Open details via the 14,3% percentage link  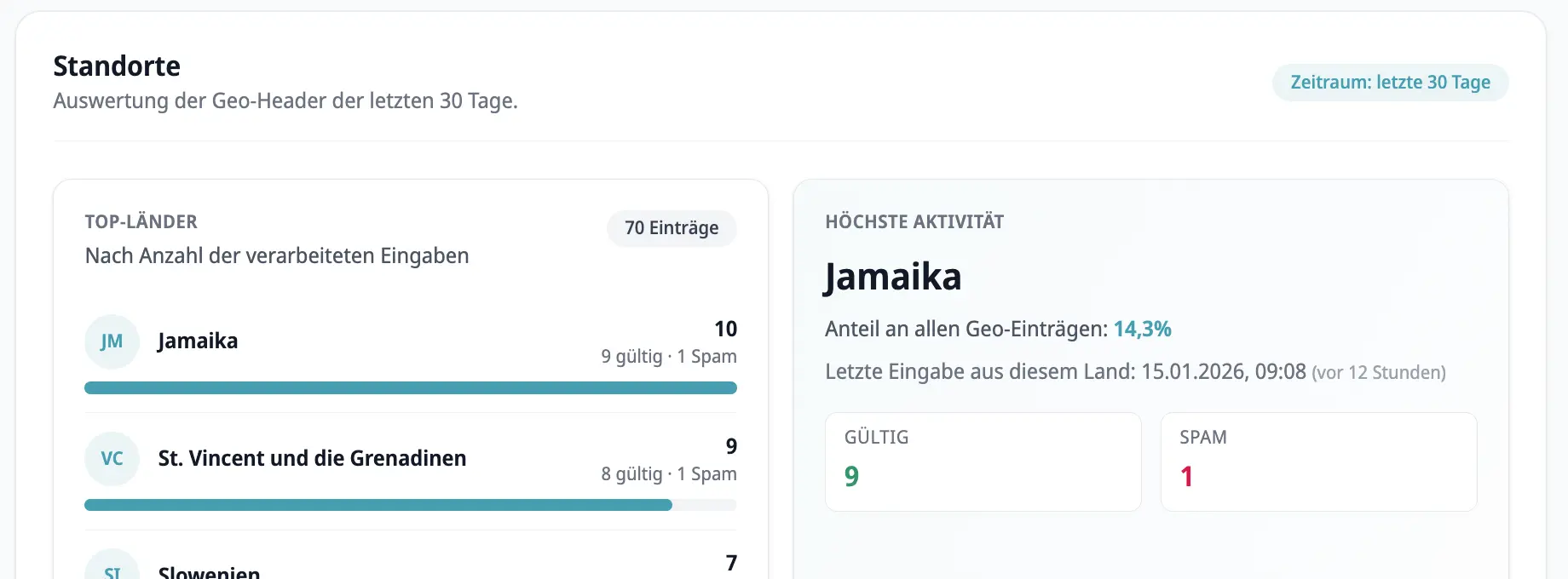tap(1142, 329)
